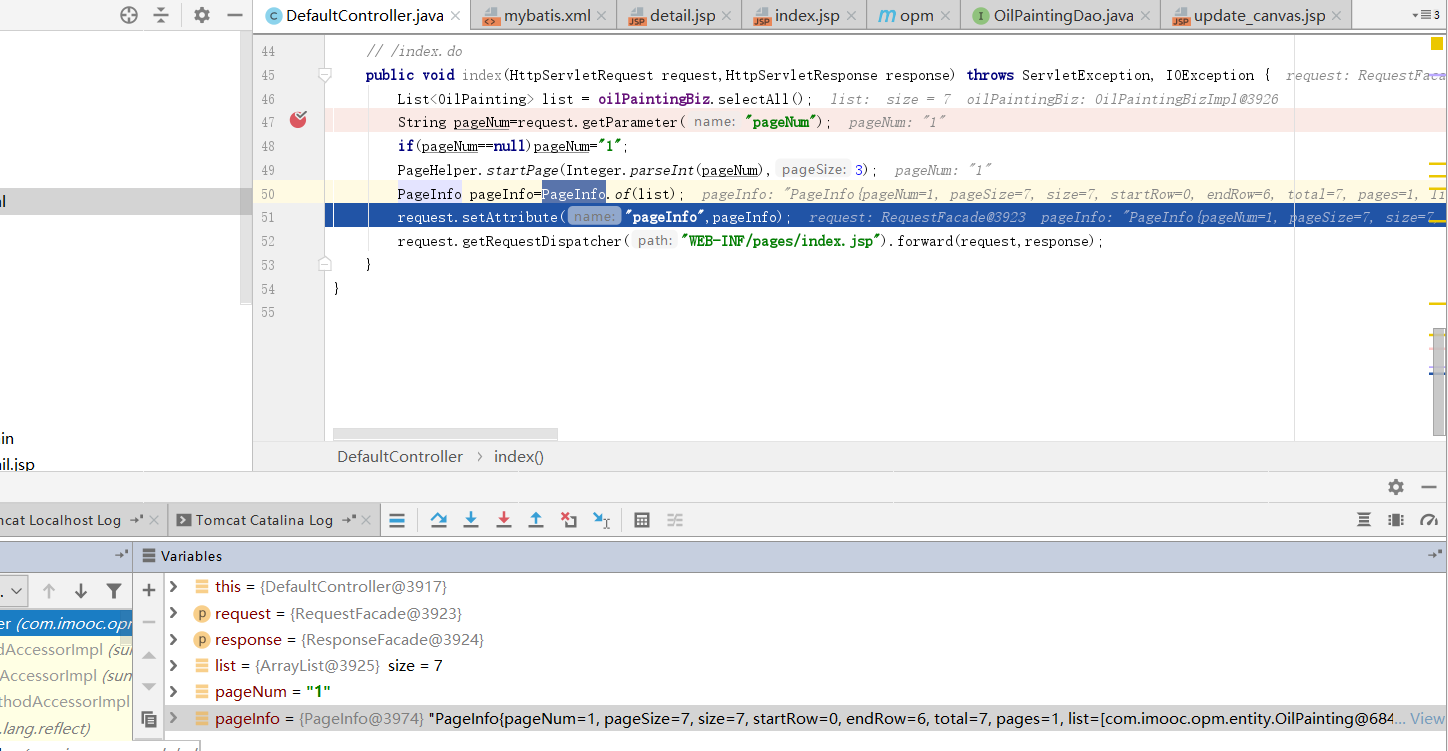
Task: Click the speedometer overhead icon
Action: coord(1429,520)
